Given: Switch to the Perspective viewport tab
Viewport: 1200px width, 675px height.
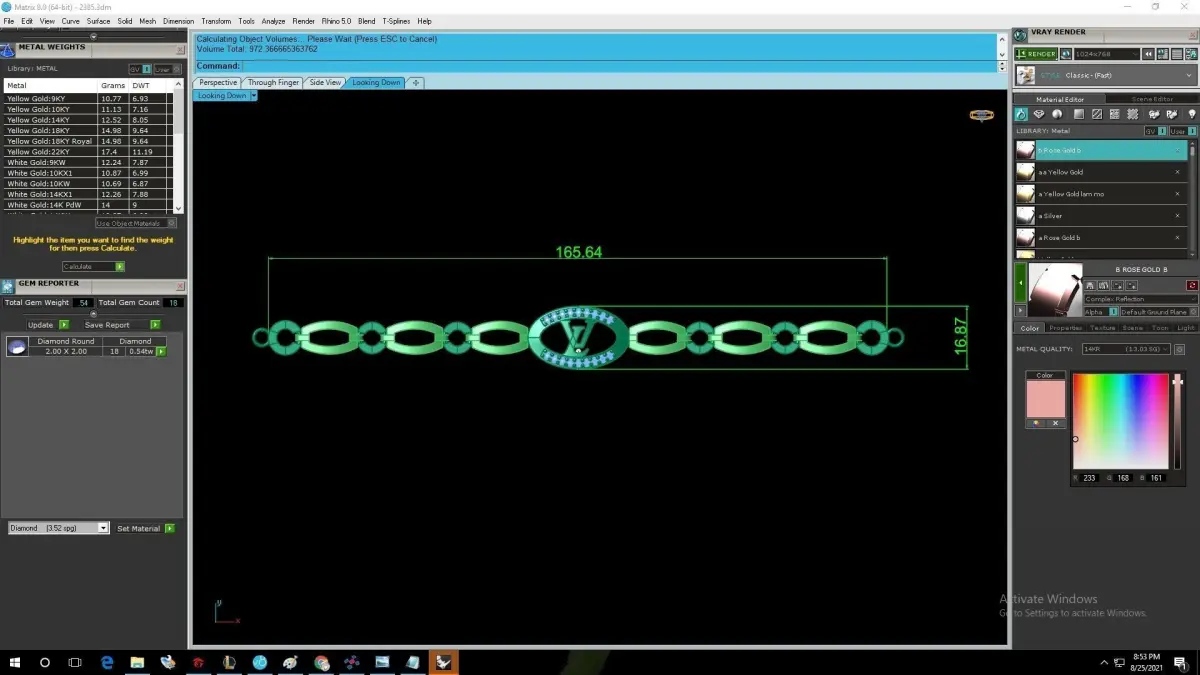Looking at the screenshot, I should tap(218, 83).
